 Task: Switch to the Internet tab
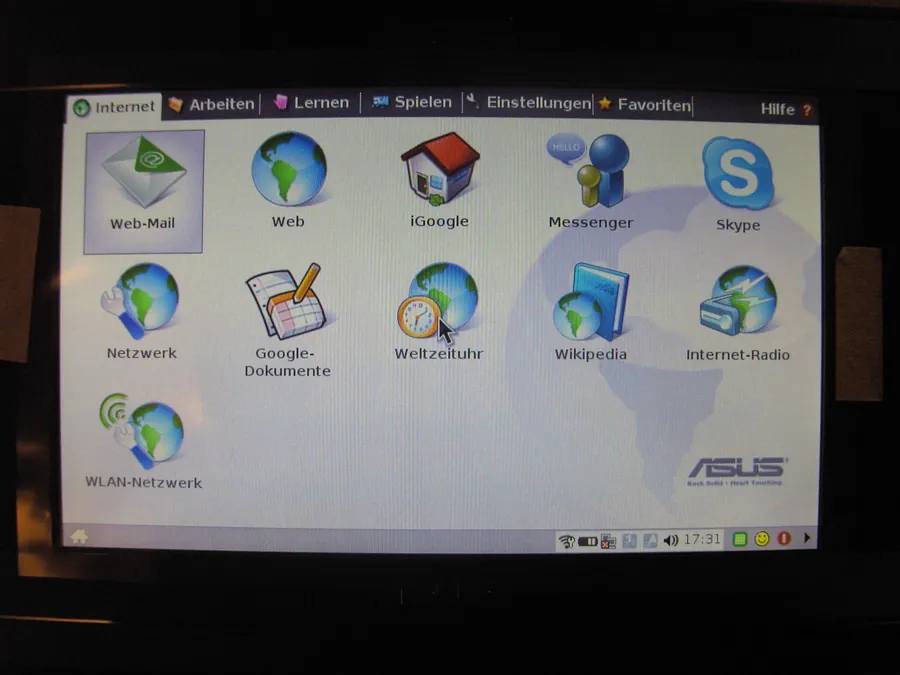point(115,107)
